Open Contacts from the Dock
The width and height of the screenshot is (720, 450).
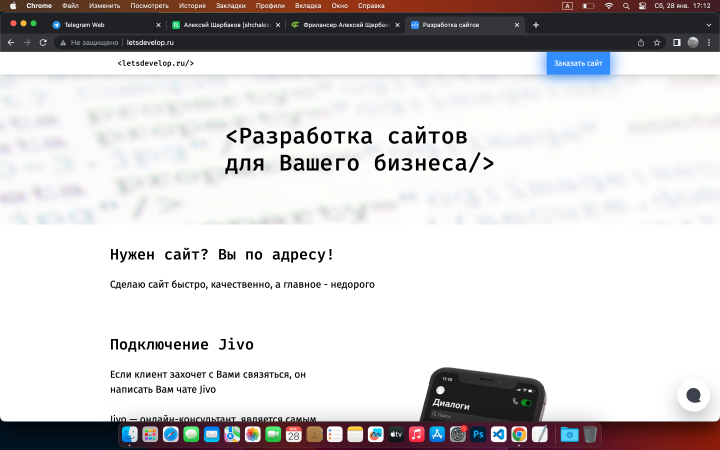(314, 434)
